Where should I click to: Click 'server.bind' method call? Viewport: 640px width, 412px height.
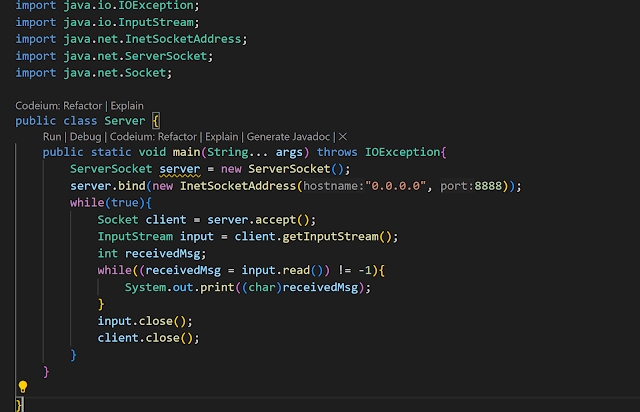pos(108,186)
